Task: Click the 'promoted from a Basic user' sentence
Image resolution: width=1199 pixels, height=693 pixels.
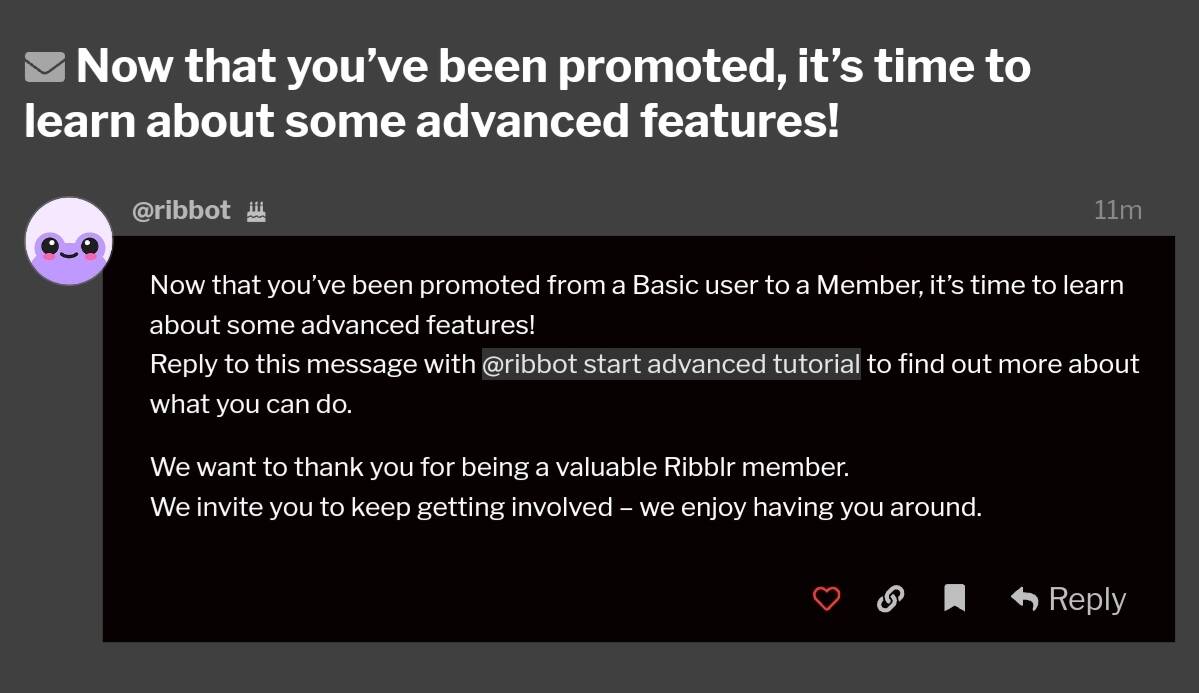Action: (637, 285)
